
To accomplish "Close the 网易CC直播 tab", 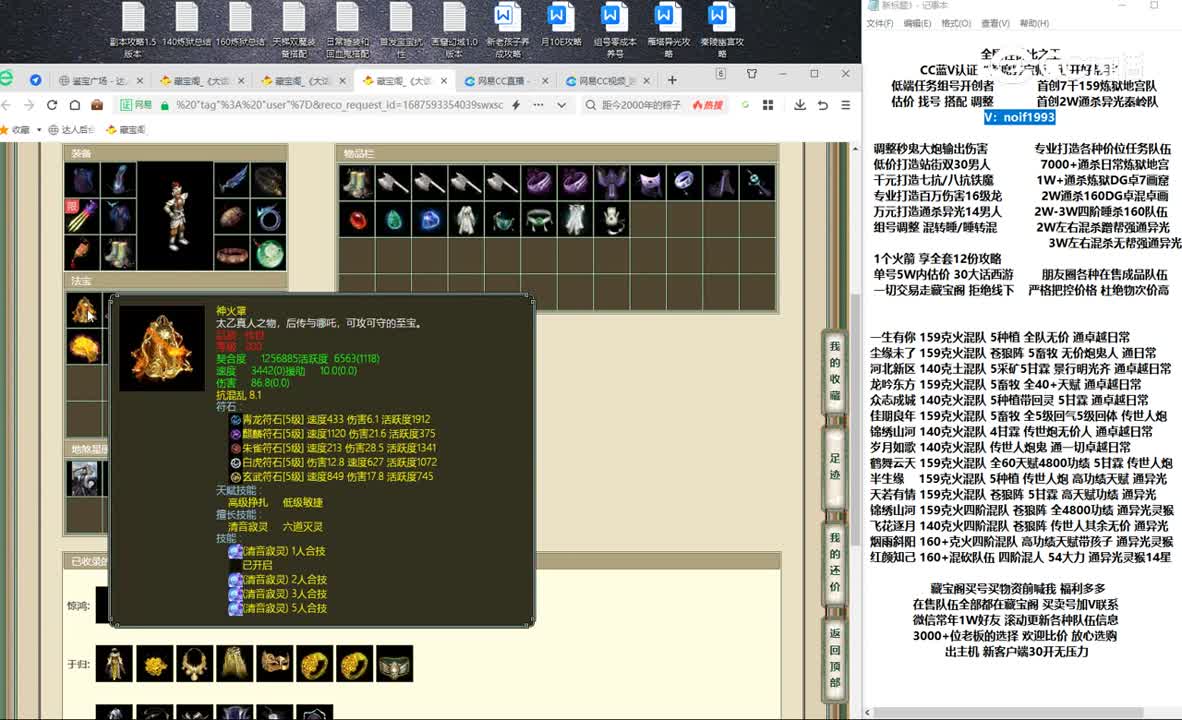I will coord(545,81).
